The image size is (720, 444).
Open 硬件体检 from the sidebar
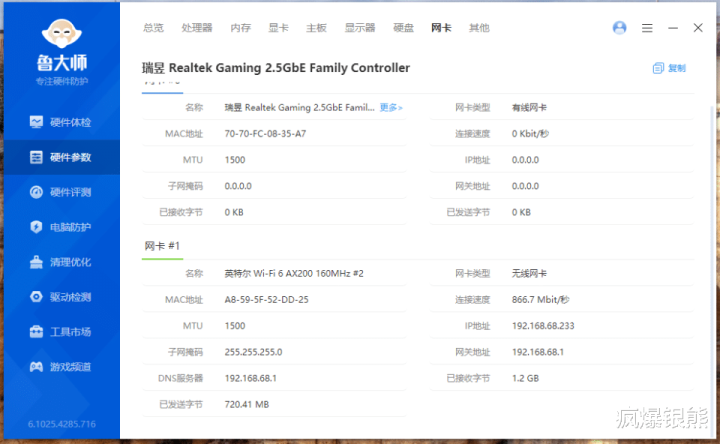pos(61,122)
